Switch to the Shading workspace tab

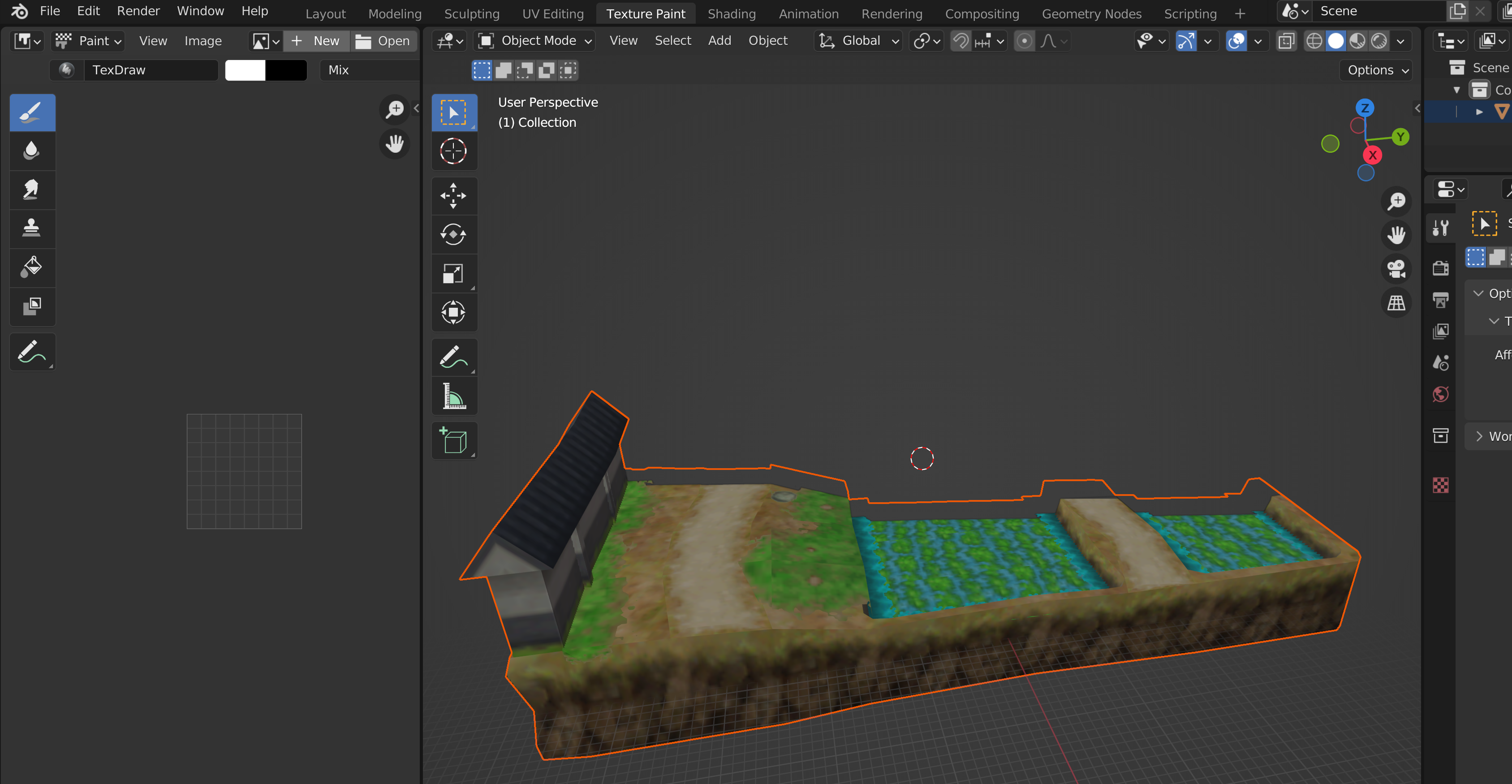coord(731,13)
